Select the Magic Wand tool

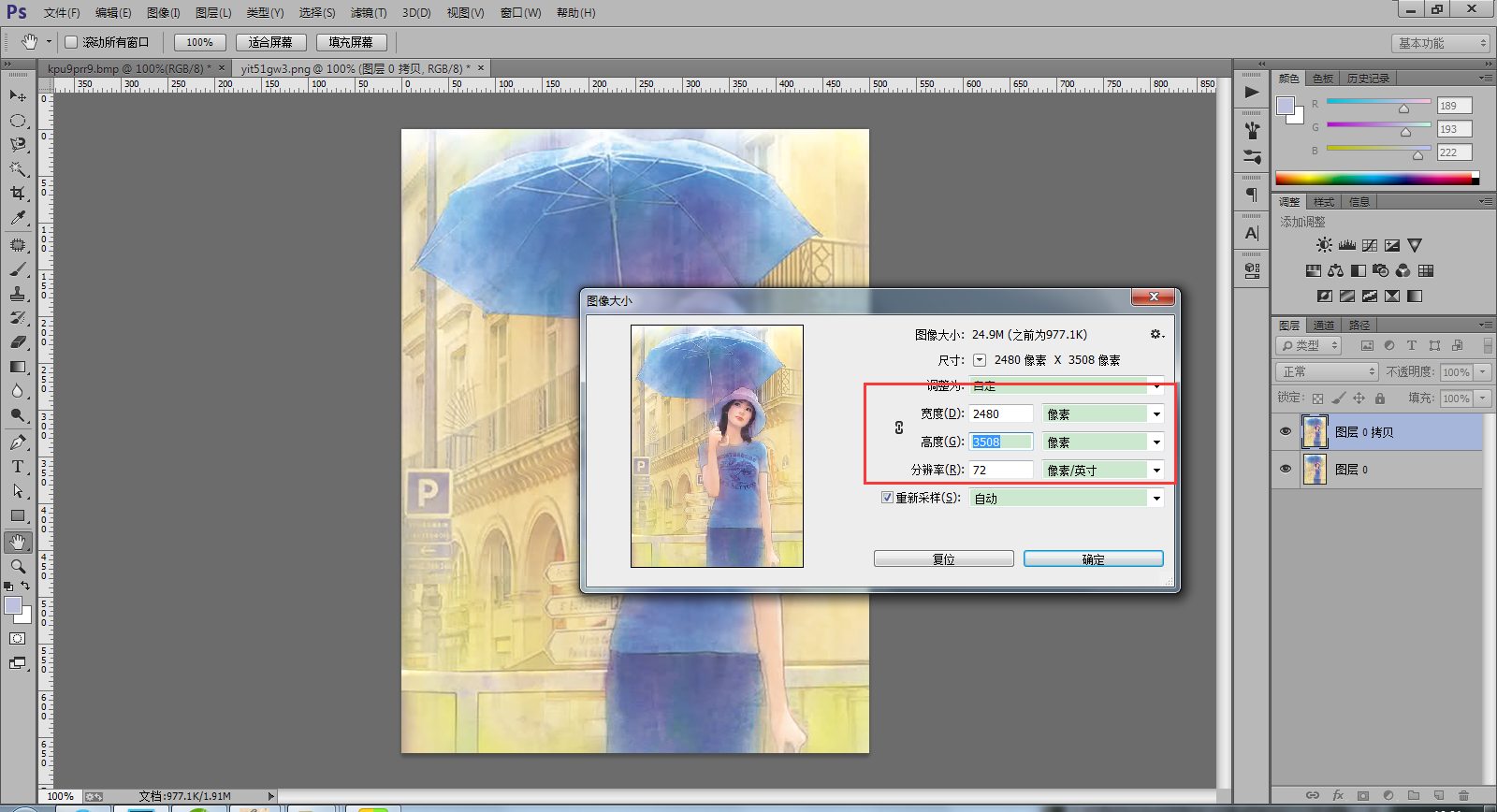point(18,168)
